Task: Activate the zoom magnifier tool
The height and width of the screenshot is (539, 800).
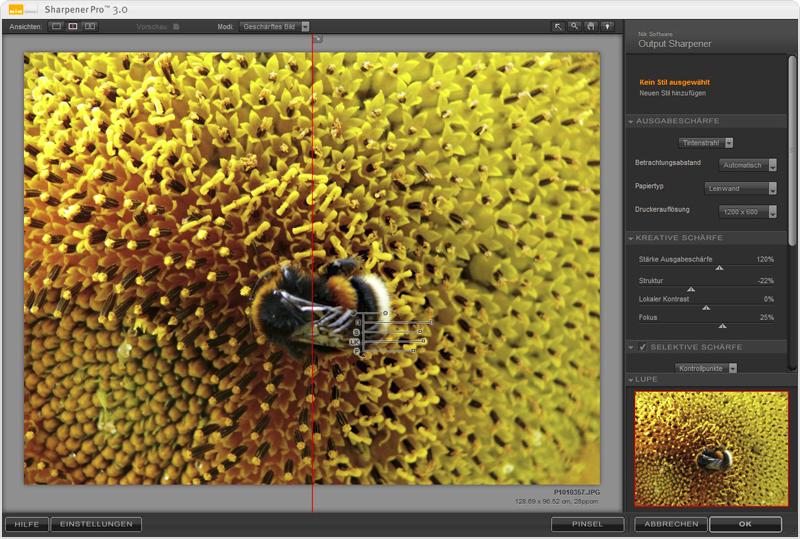Action: pyautogui.click(x=575, y=27)
